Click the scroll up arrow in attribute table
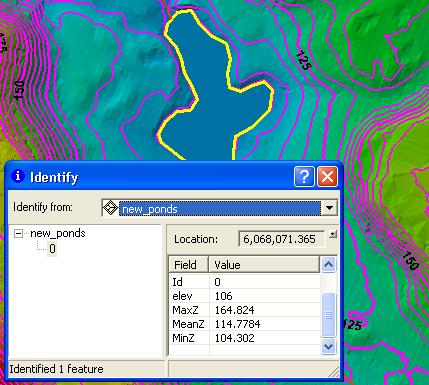Image resolution: width=429 pixels, height=385 pixels. coord(328,265)
